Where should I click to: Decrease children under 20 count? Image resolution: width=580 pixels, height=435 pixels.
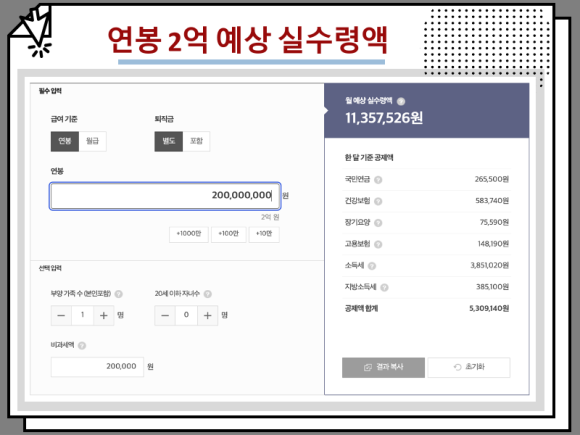coord(165,316)
